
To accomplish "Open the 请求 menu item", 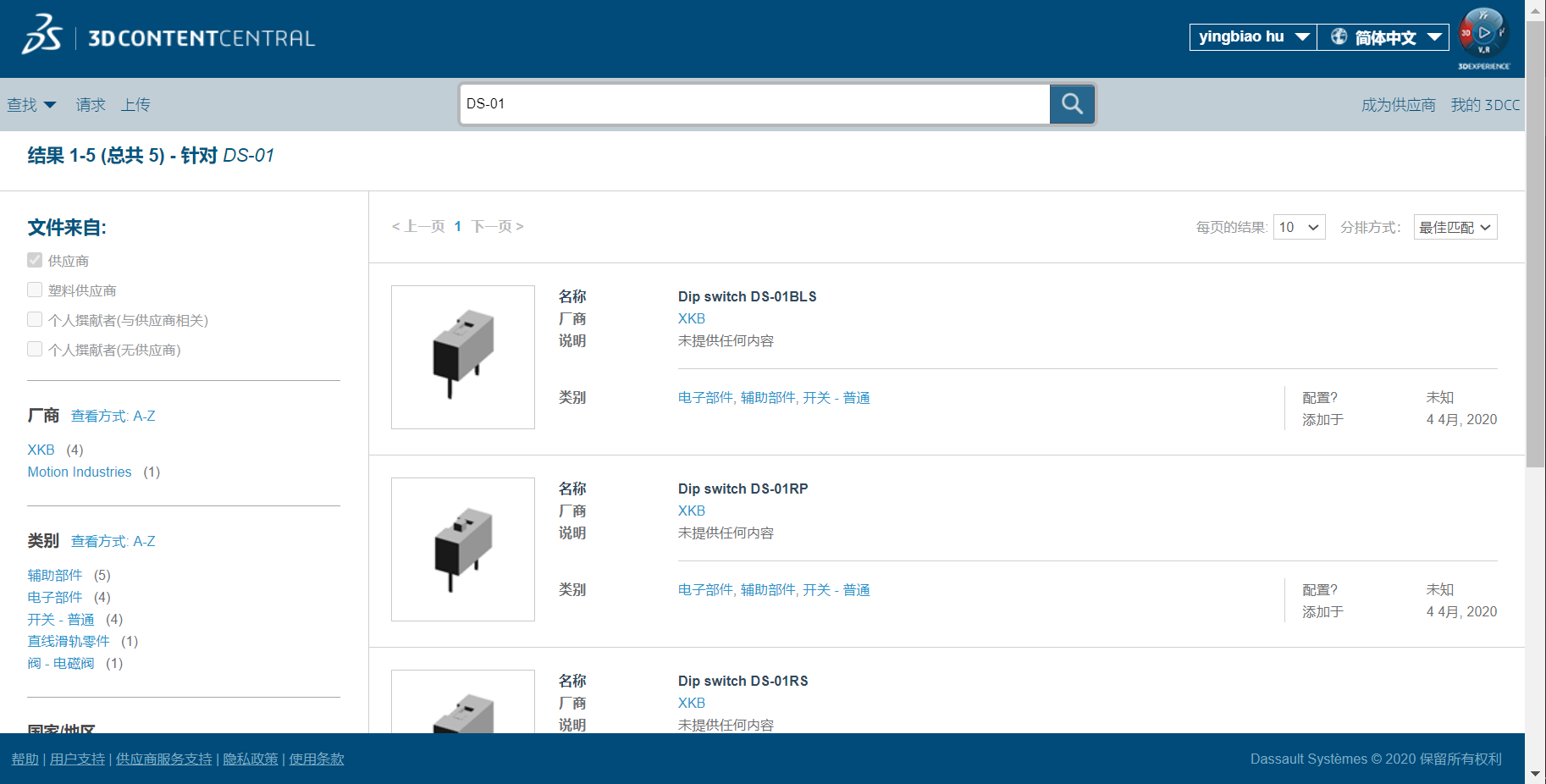I will point(91,105).
